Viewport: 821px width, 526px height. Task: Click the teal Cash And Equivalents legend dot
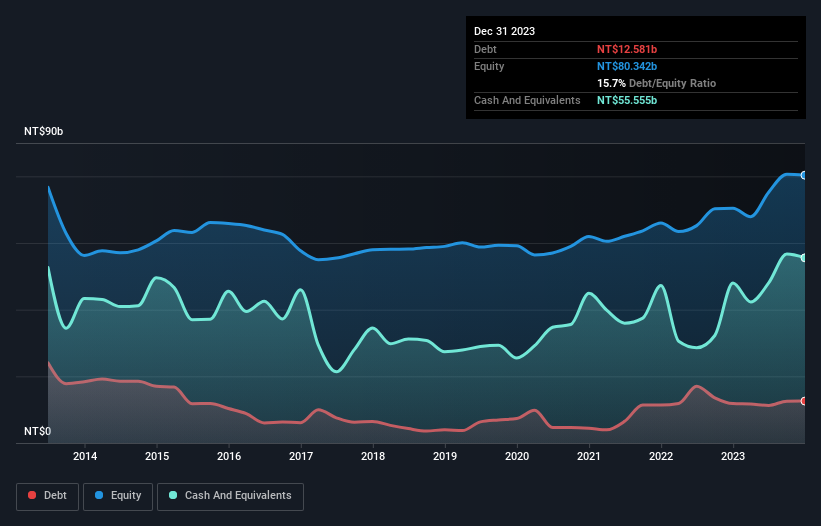tap(173, 495)
